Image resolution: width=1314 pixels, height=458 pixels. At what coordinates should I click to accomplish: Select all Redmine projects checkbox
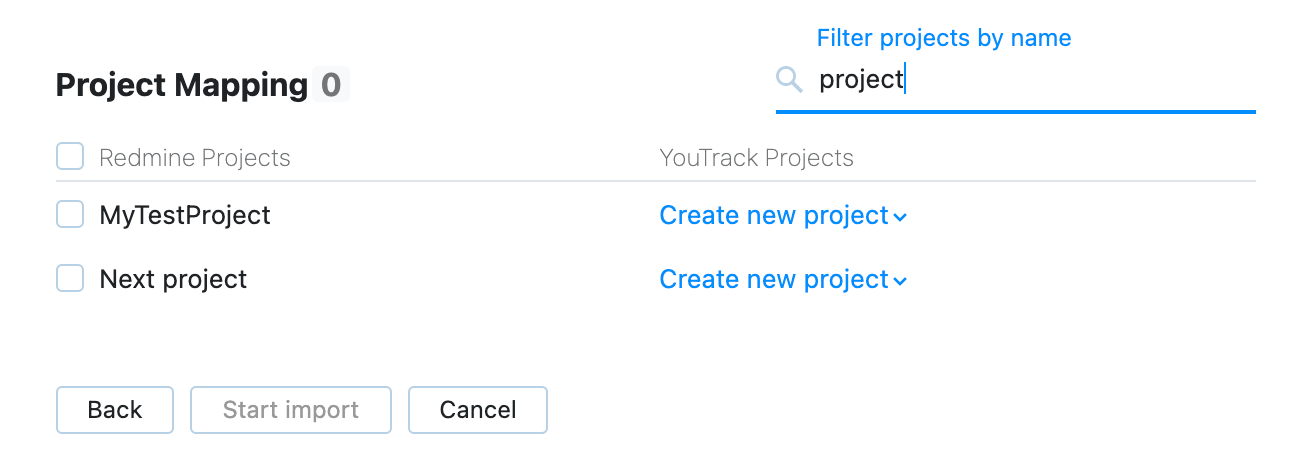coord(70,157)
